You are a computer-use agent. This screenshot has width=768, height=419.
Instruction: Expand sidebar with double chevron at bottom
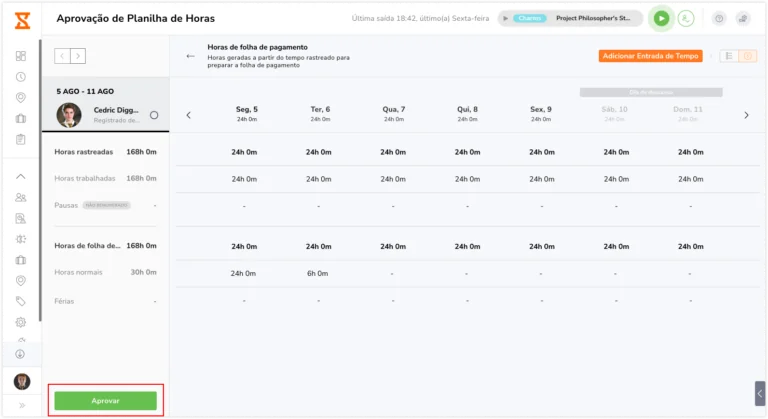click(x=22, y=405)
